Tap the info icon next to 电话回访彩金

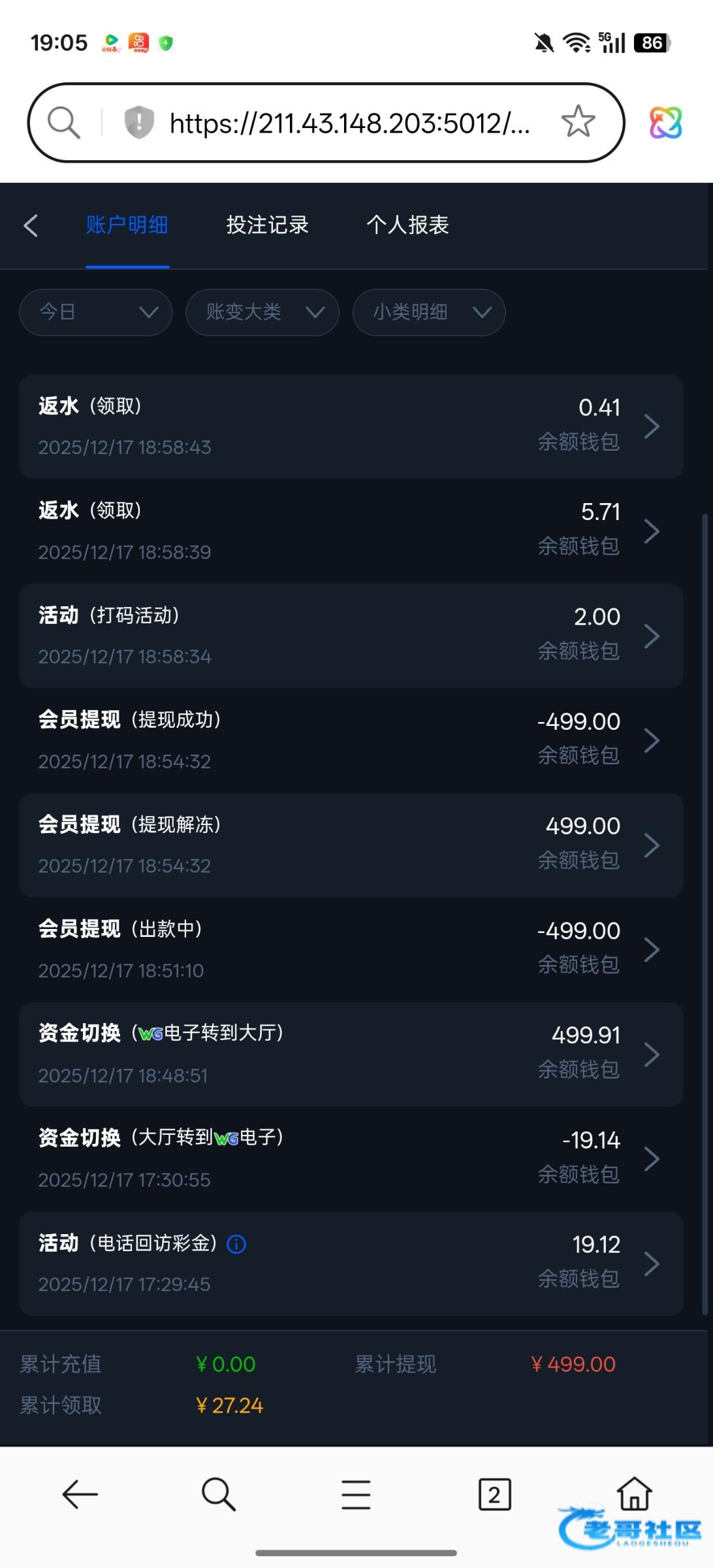(x=236, y=1244)
